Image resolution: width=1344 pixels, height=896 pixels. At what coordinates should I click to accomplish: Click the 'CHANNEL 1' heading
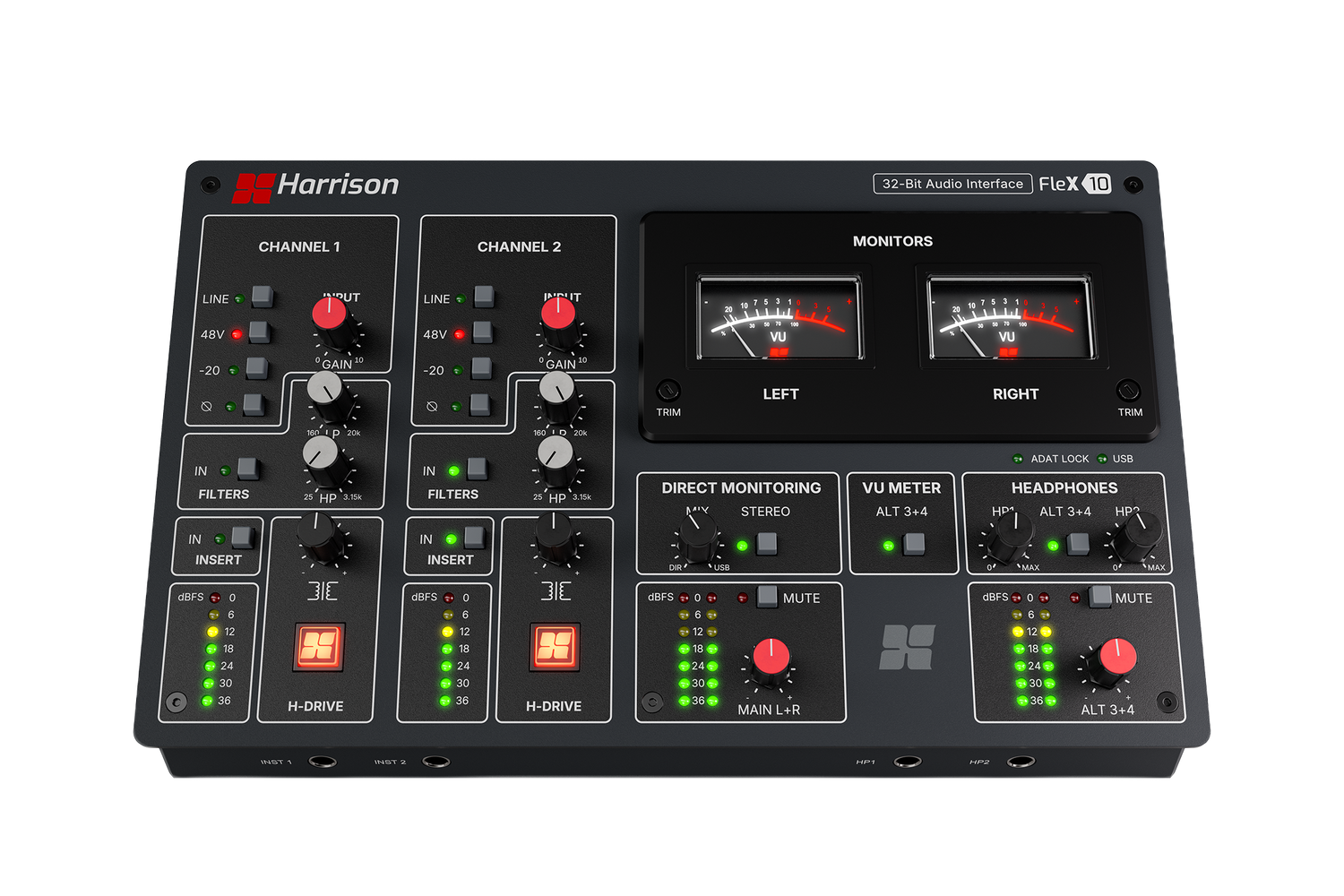point(299,246)
